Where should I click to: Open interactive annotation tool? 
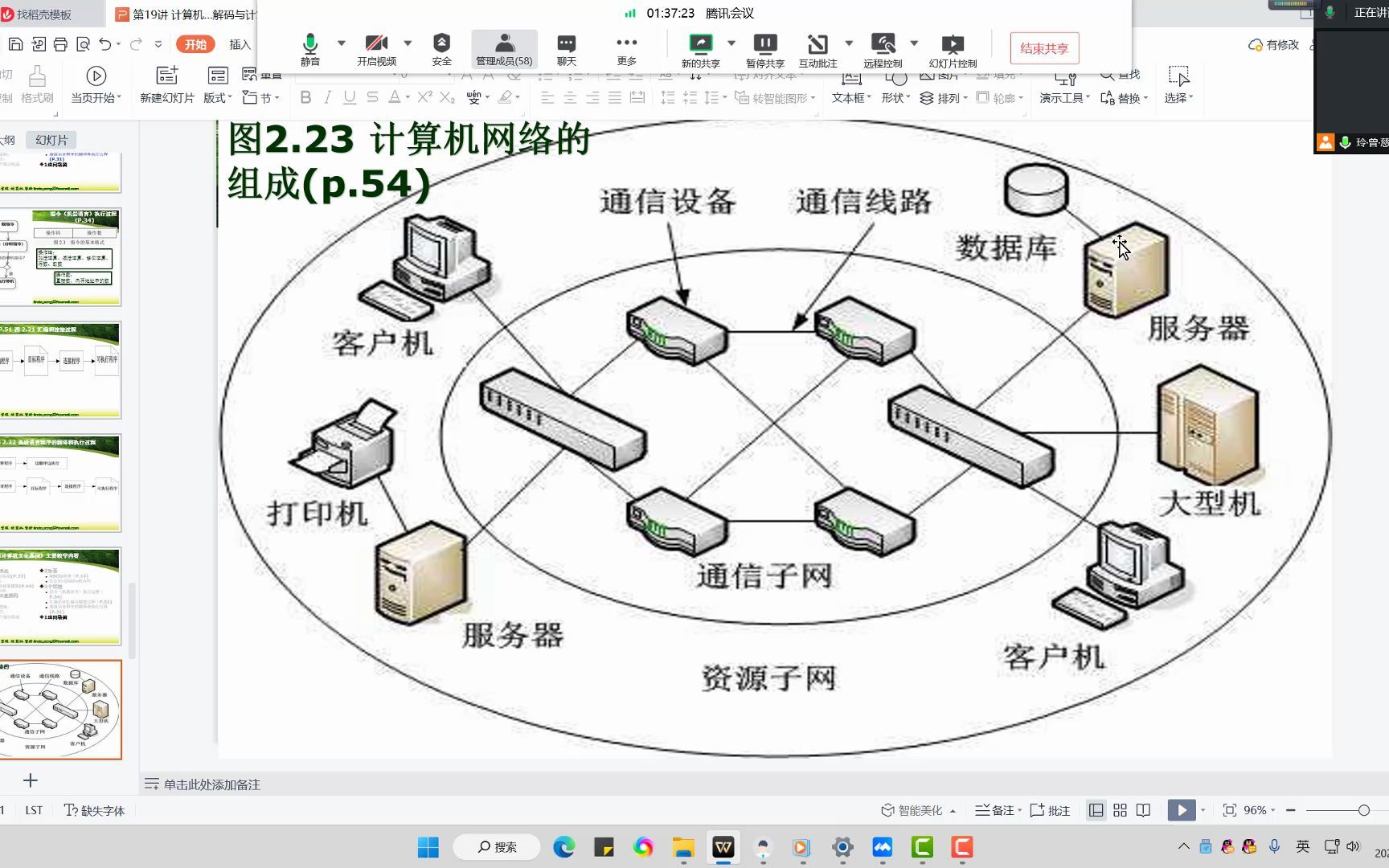[x=818, y=51]
